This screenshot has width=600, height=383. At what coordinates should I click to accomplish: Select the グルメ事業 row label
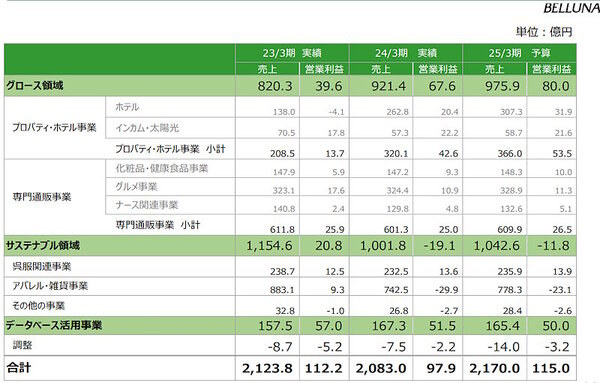tap(136, 187)
